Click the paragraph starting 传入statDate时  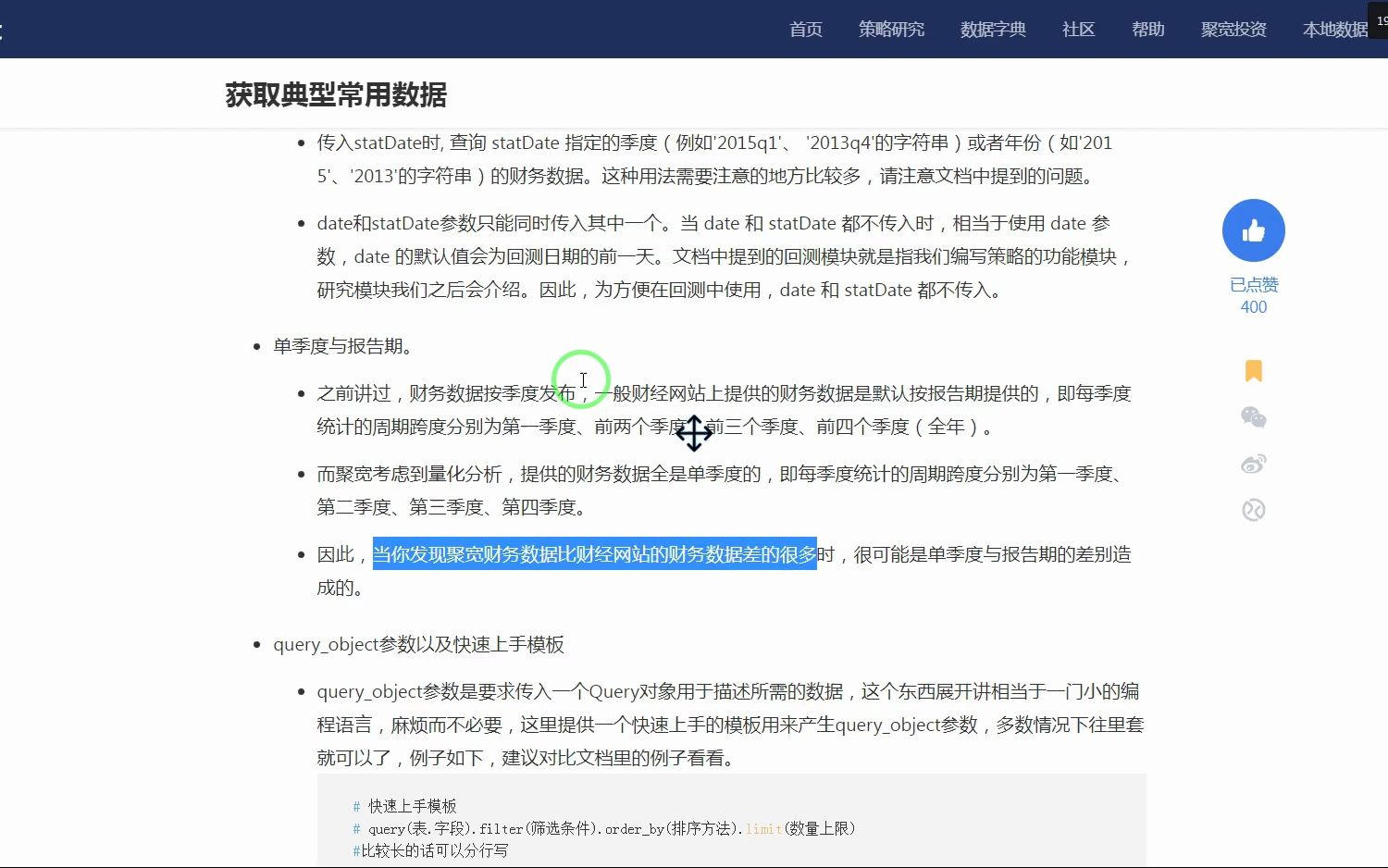click(714, 159)
